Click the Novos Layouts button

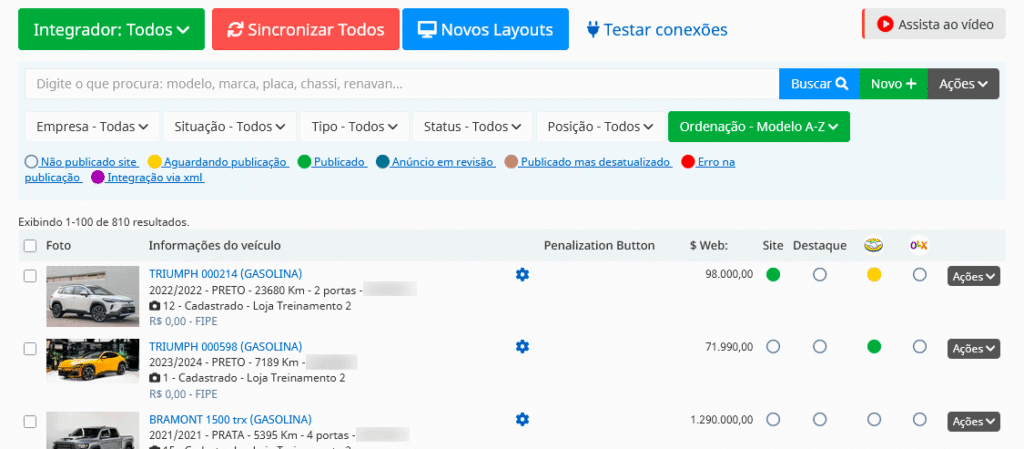[x=485, y=29]
